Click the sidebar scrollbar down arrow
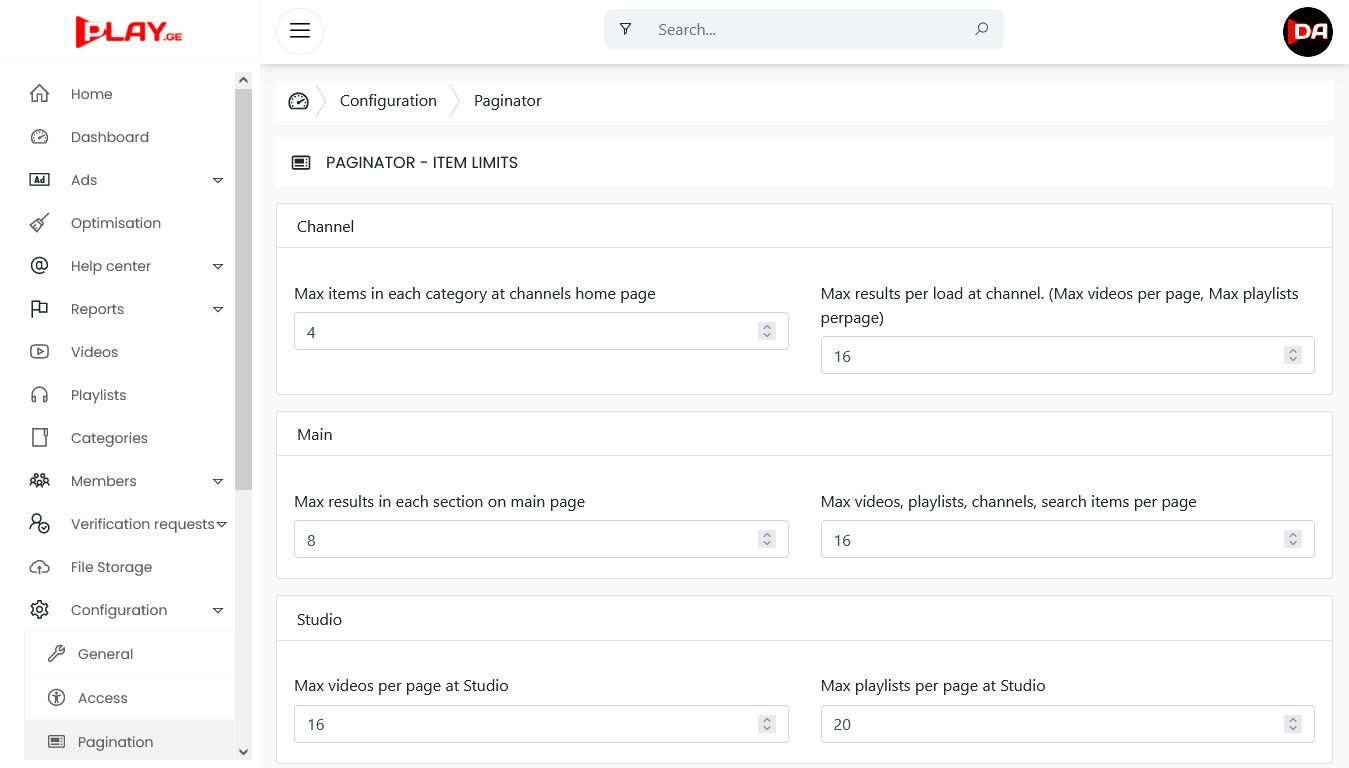The image size is (1349, 768). [x=243, y=752]
